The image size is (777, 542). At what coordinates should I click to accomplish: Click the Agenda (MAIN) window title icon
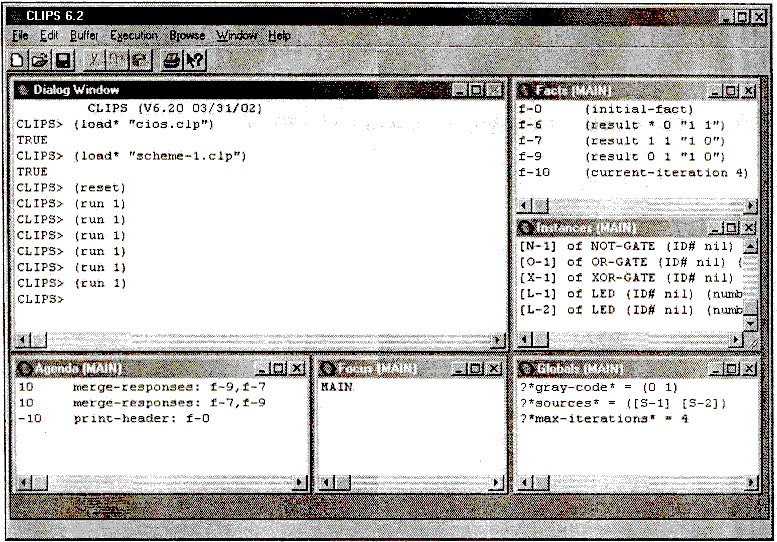pyautogui.click(x=23, y=369)
